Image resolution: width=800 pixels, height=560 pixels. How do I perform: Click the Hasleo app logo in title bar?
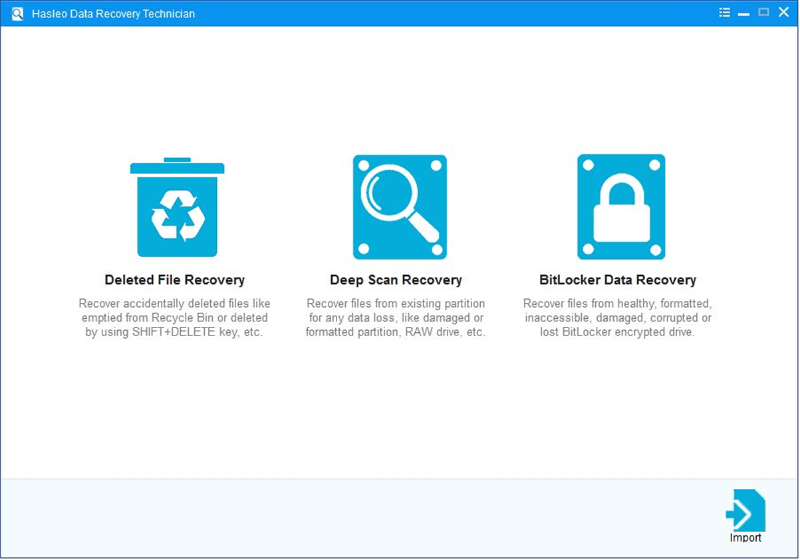coord(17,13)
